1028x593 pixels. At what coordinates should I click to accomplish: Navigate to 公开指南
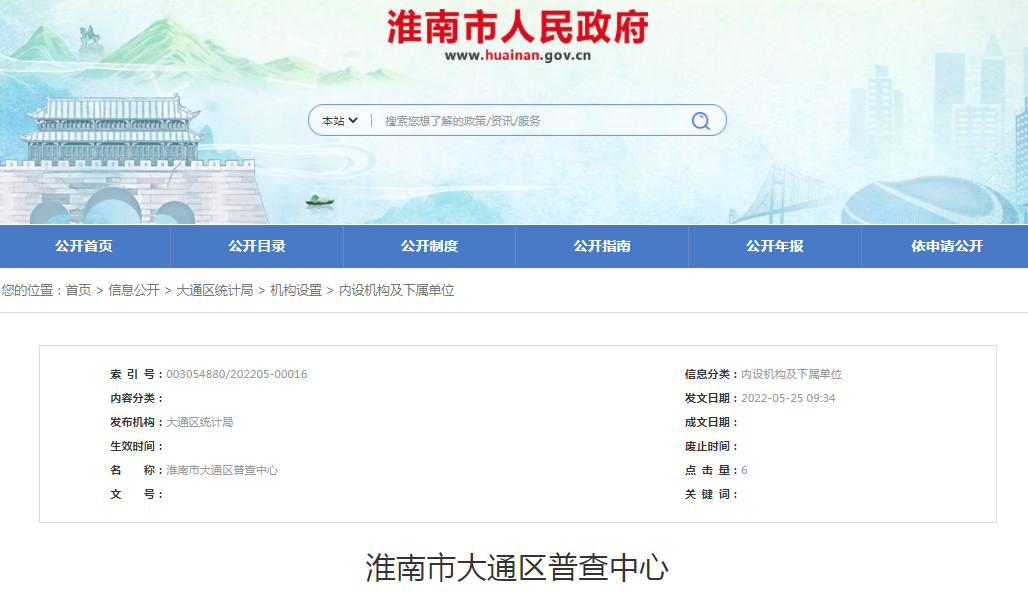600,245
